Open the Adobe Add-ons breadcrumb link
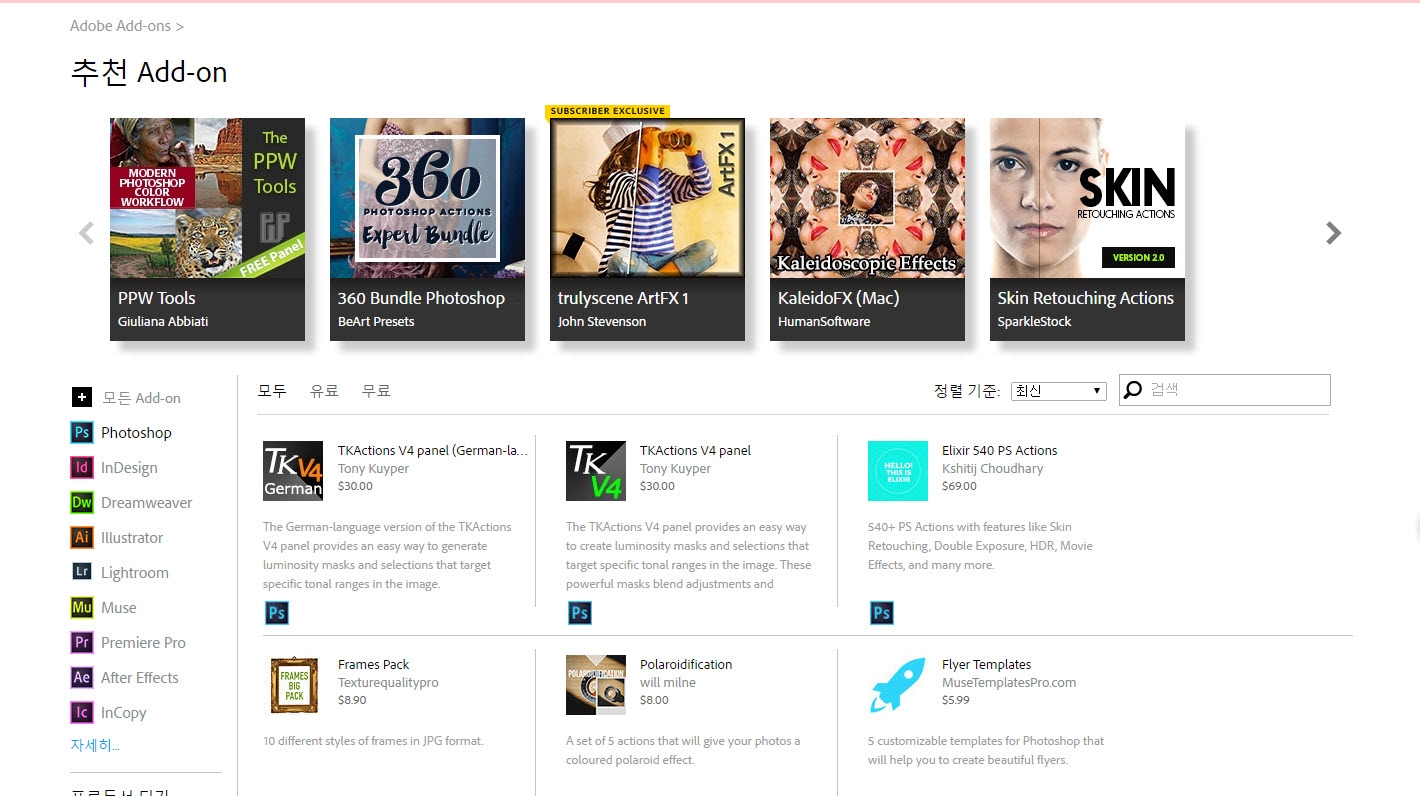This screenshot has height=796, width=1420. click(x=120, y=25)
